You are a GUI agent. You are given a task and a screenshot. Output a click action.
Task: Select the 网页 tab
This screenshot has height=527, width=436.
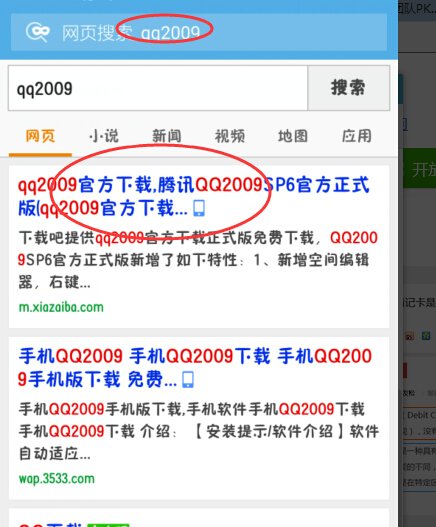point(40,136)
